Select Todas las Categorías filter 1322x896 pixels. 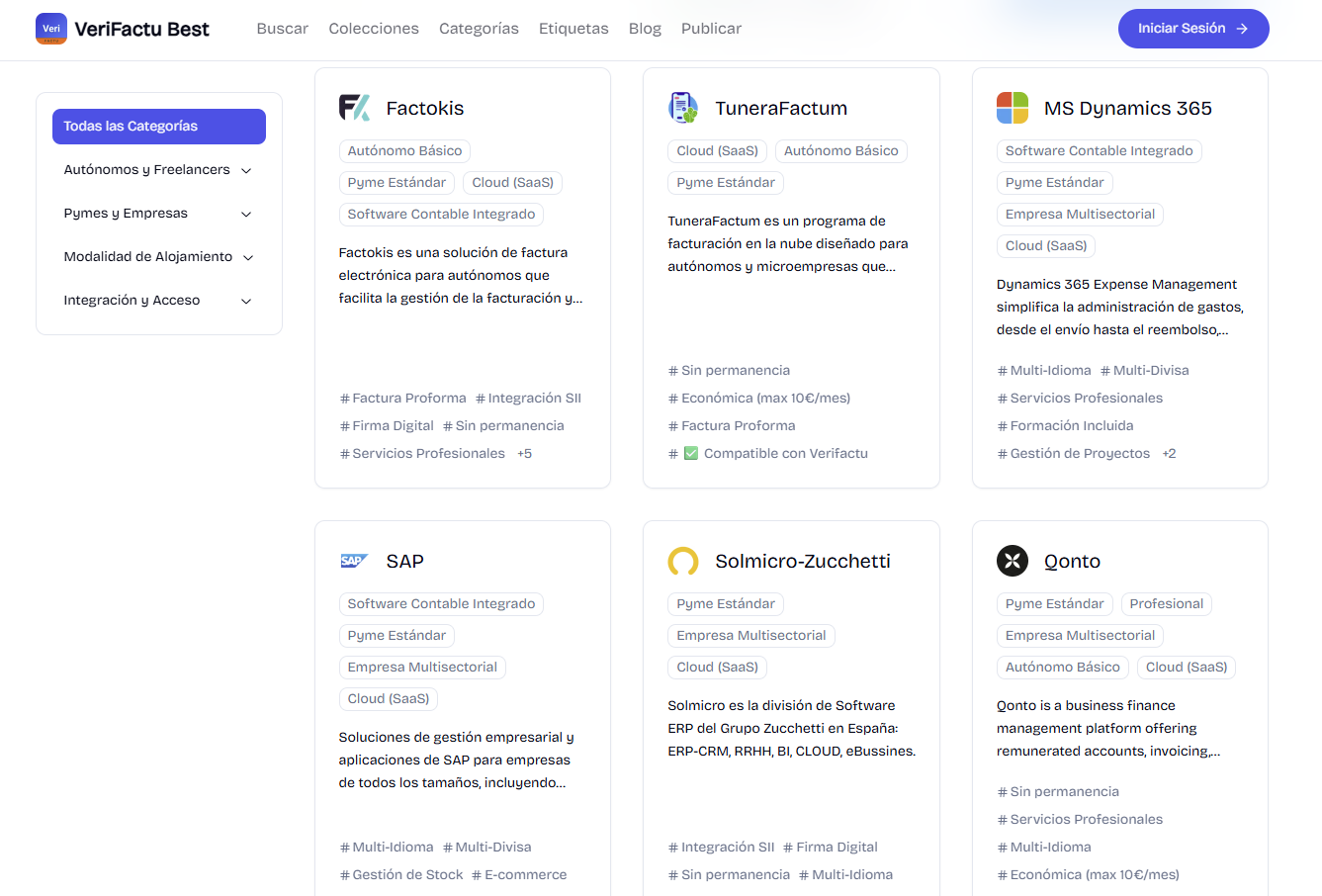point(159,127)
